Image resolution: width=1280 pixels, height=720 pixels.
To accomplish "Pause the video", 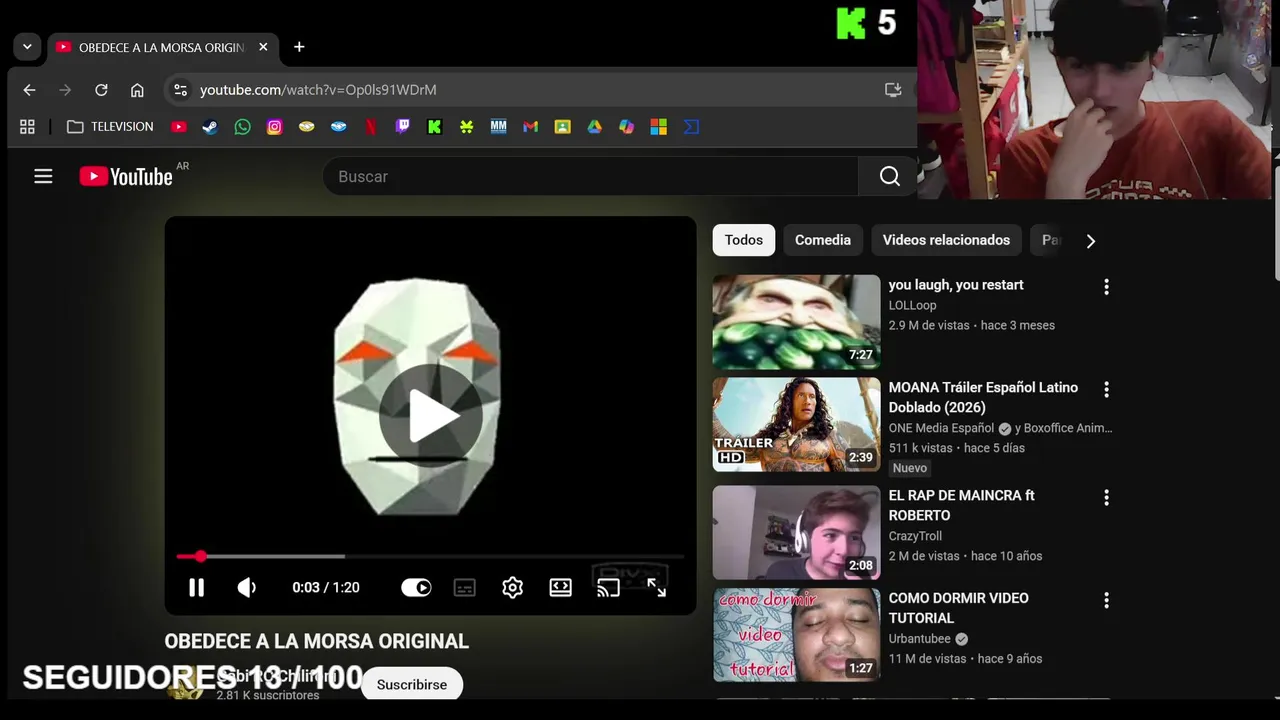I will pyautogui.click(x=197, y=588).
